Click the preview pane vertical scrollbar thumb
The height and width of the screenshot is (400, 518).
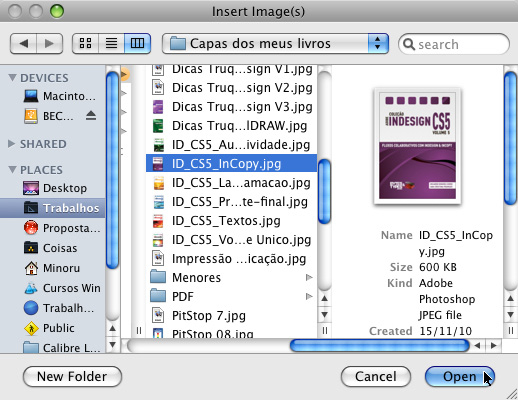point(510,138)
